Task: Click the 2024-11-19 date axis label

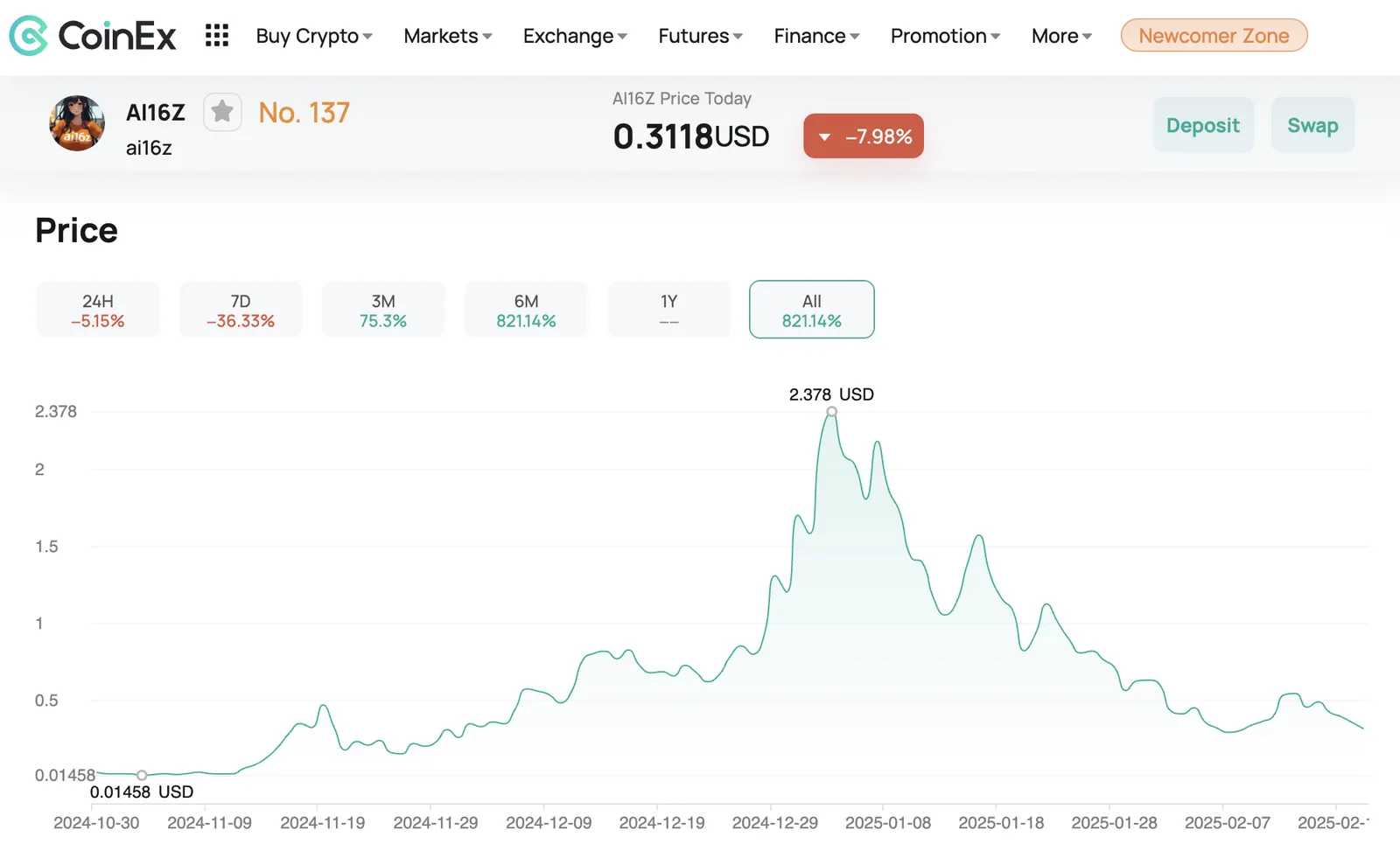Action: [322, 823]
